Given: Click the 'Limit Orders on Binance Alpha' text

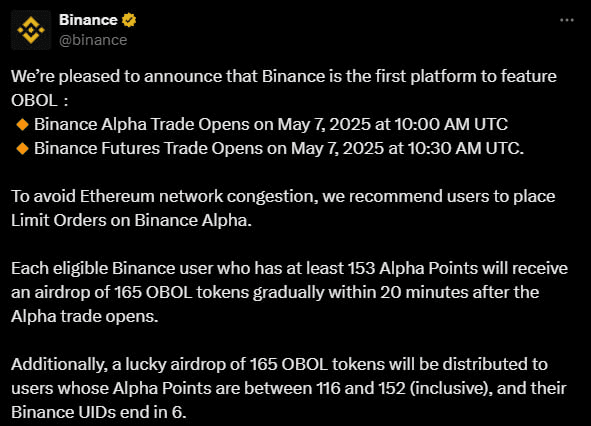Looking at the screenshot, I should pos(130,221).
